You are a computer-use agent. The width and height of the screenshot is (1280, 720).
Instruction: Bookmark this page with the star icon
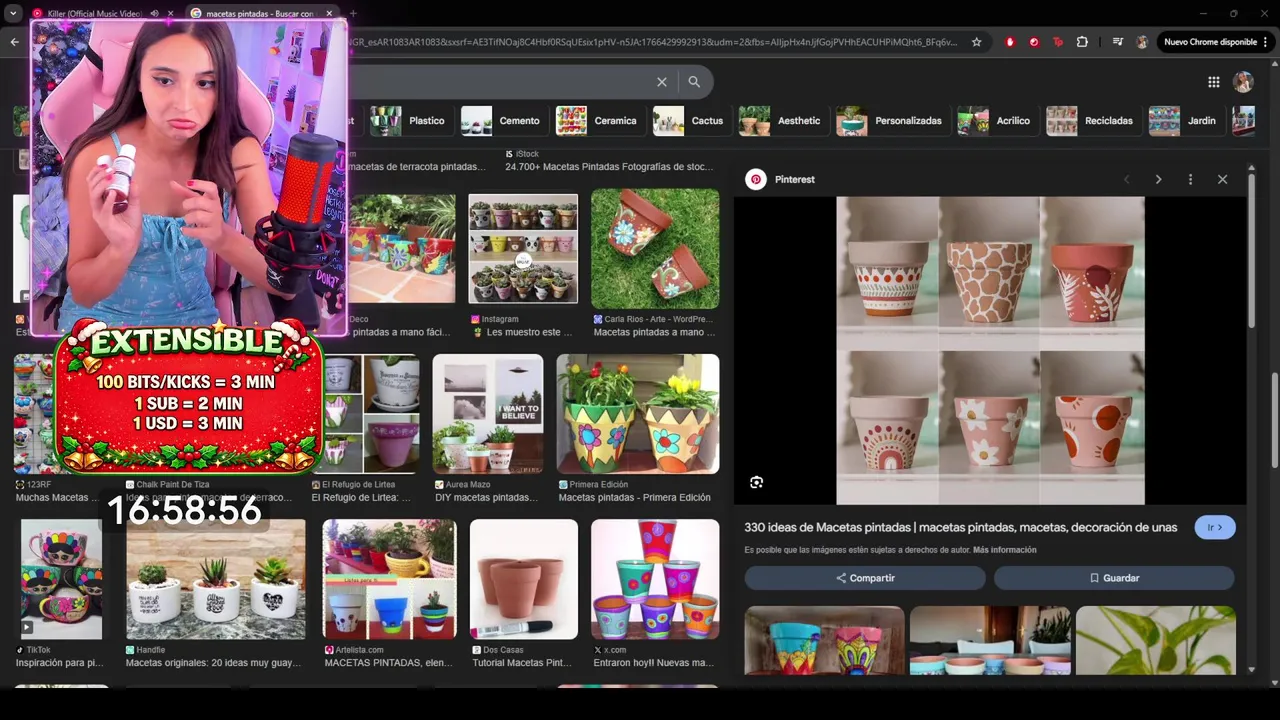(977, 42)
